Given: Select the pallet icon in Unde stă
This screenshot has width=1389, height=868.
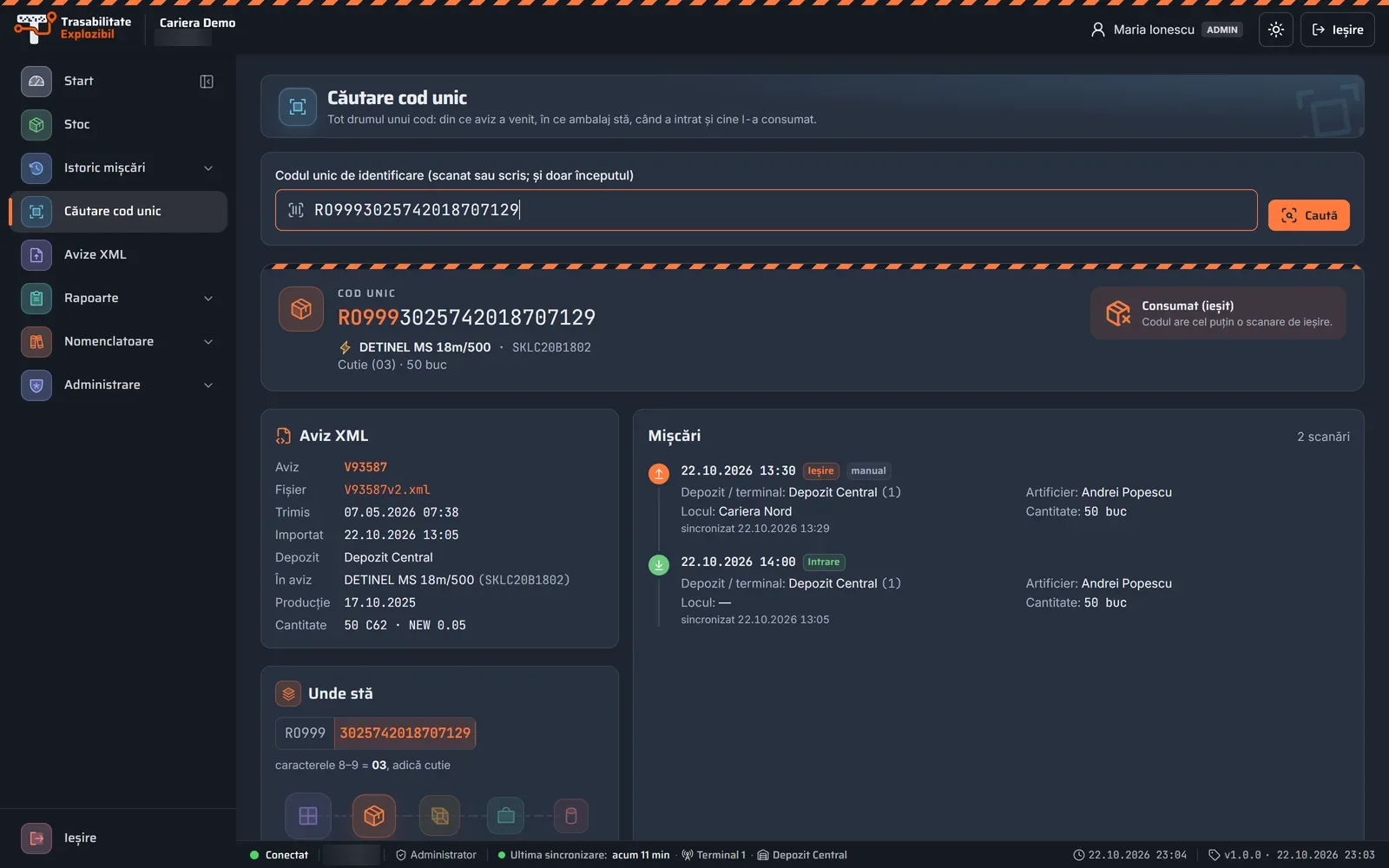Looking at the screenshot, I should click(x=308, y=816).
